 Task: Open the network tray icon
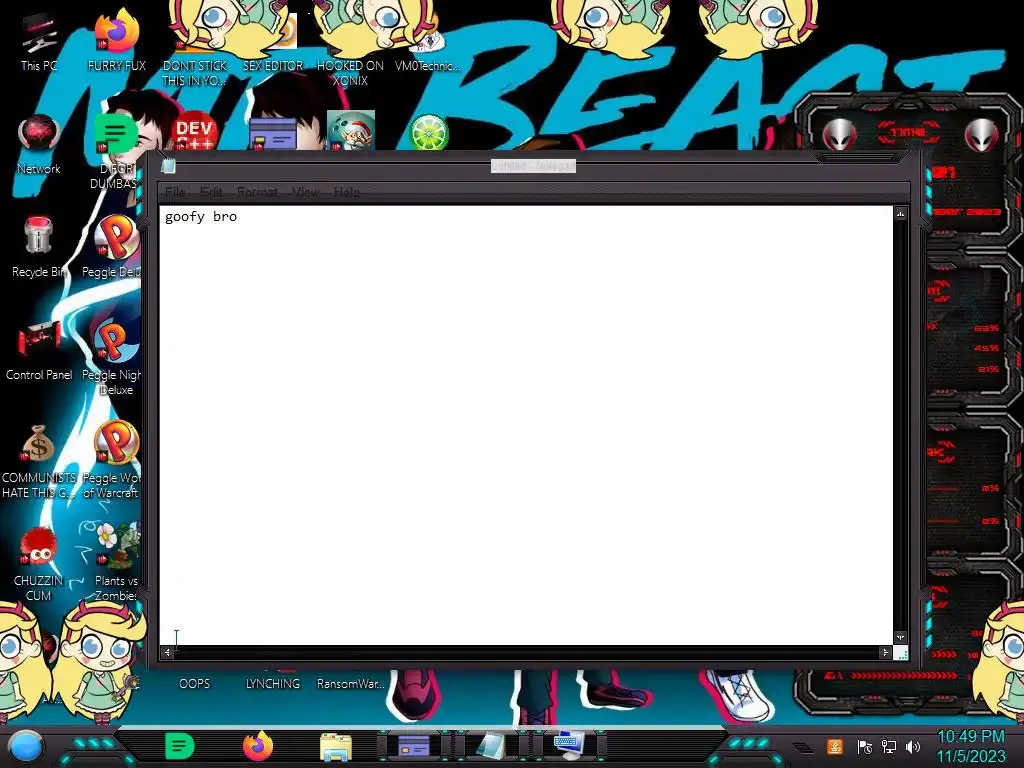click(888, 746)
